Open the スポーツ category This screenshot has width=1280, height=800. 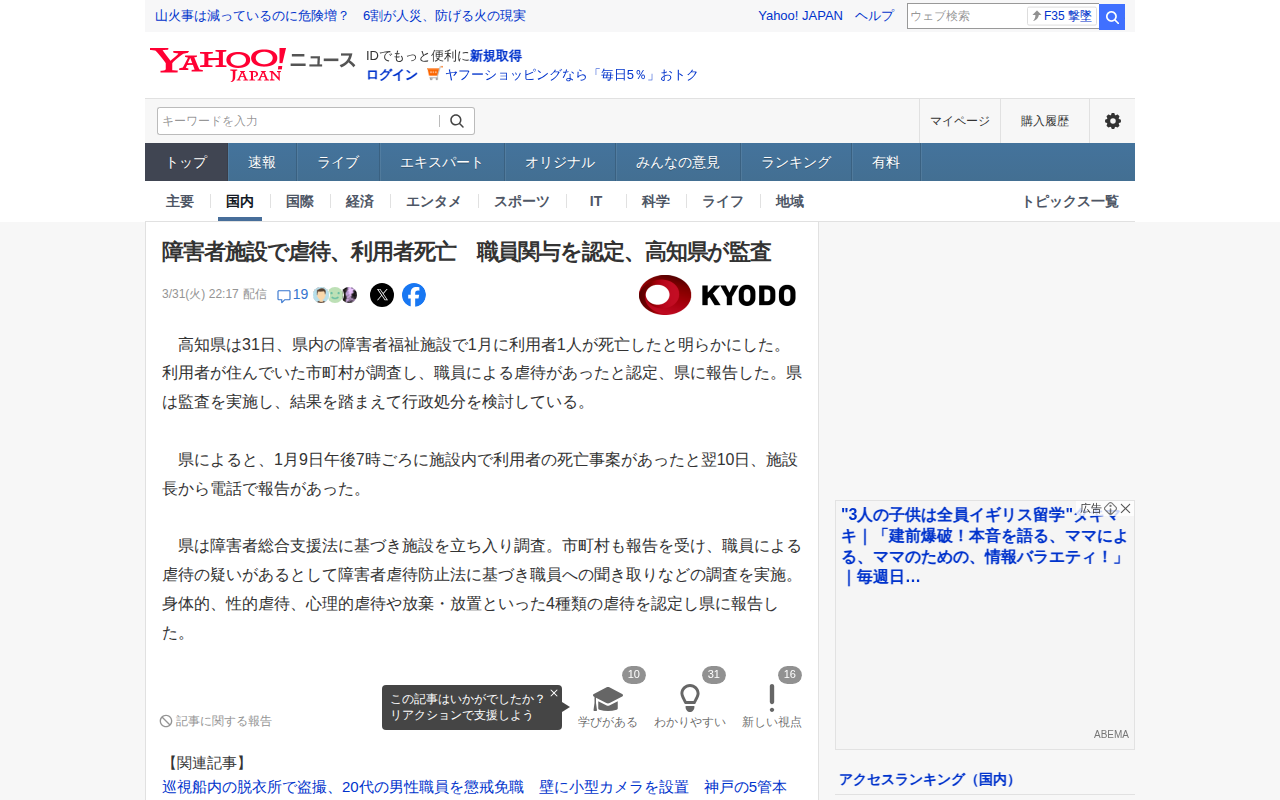pyautogui.click(x=522, y=201)
